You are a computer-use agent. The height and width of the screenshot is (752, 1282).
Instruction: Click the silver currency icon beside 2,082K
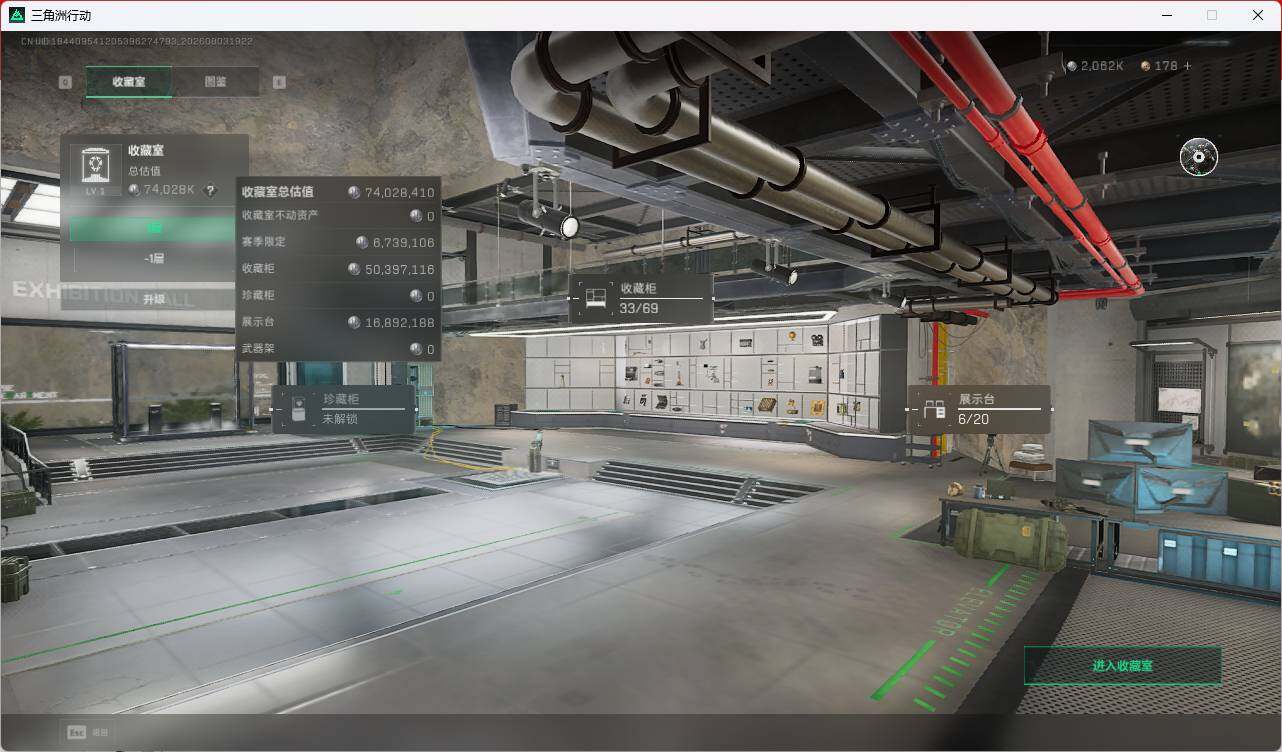coord(1072,66)
